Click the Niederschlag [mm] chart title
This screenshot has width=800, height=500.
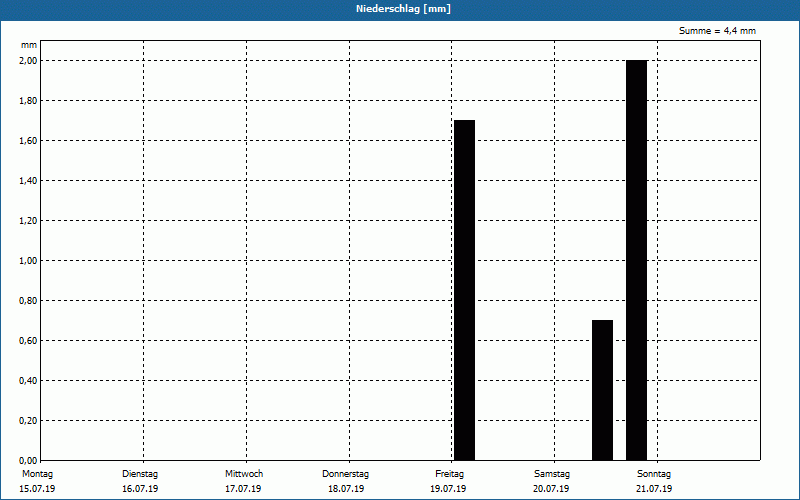point(403,9)
